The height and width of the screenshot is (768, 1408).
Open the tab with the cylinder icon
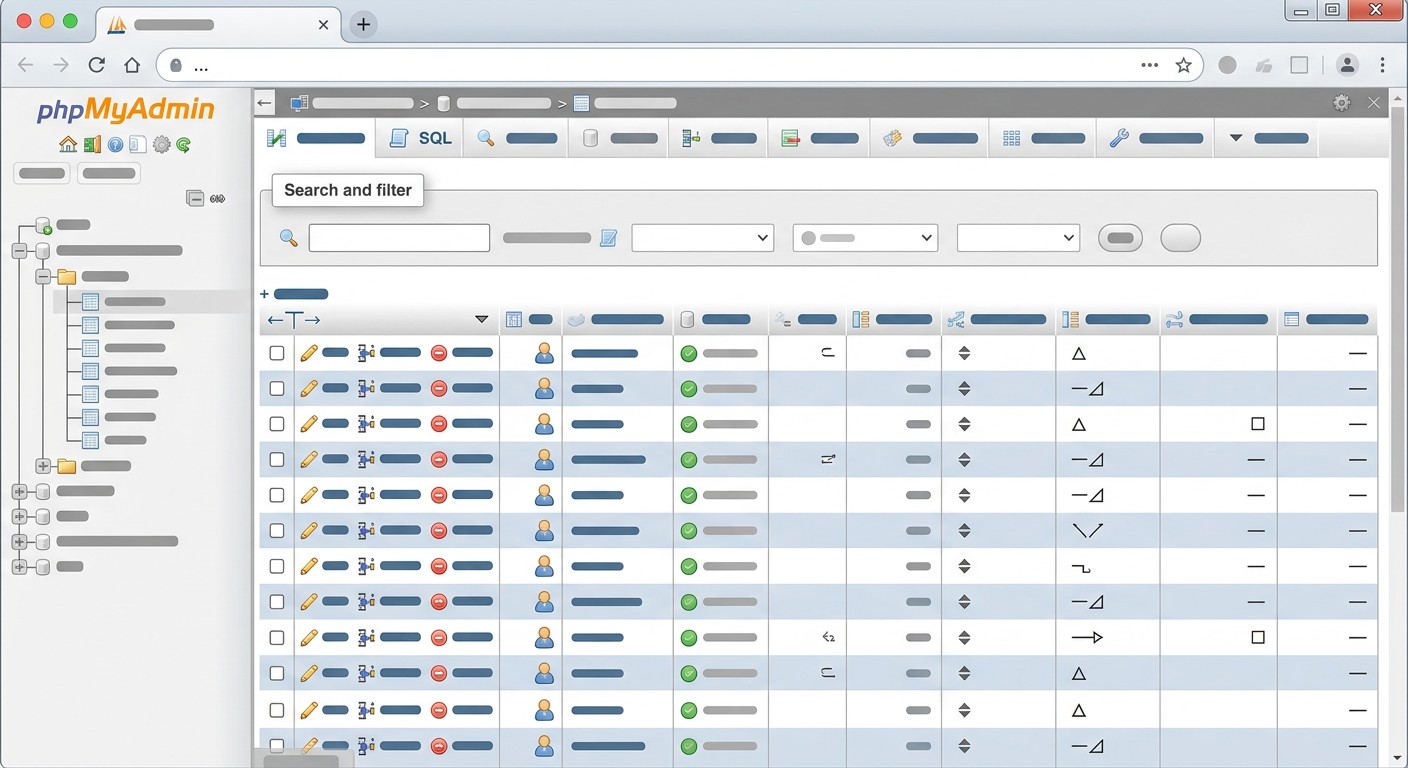coord(619,138)
